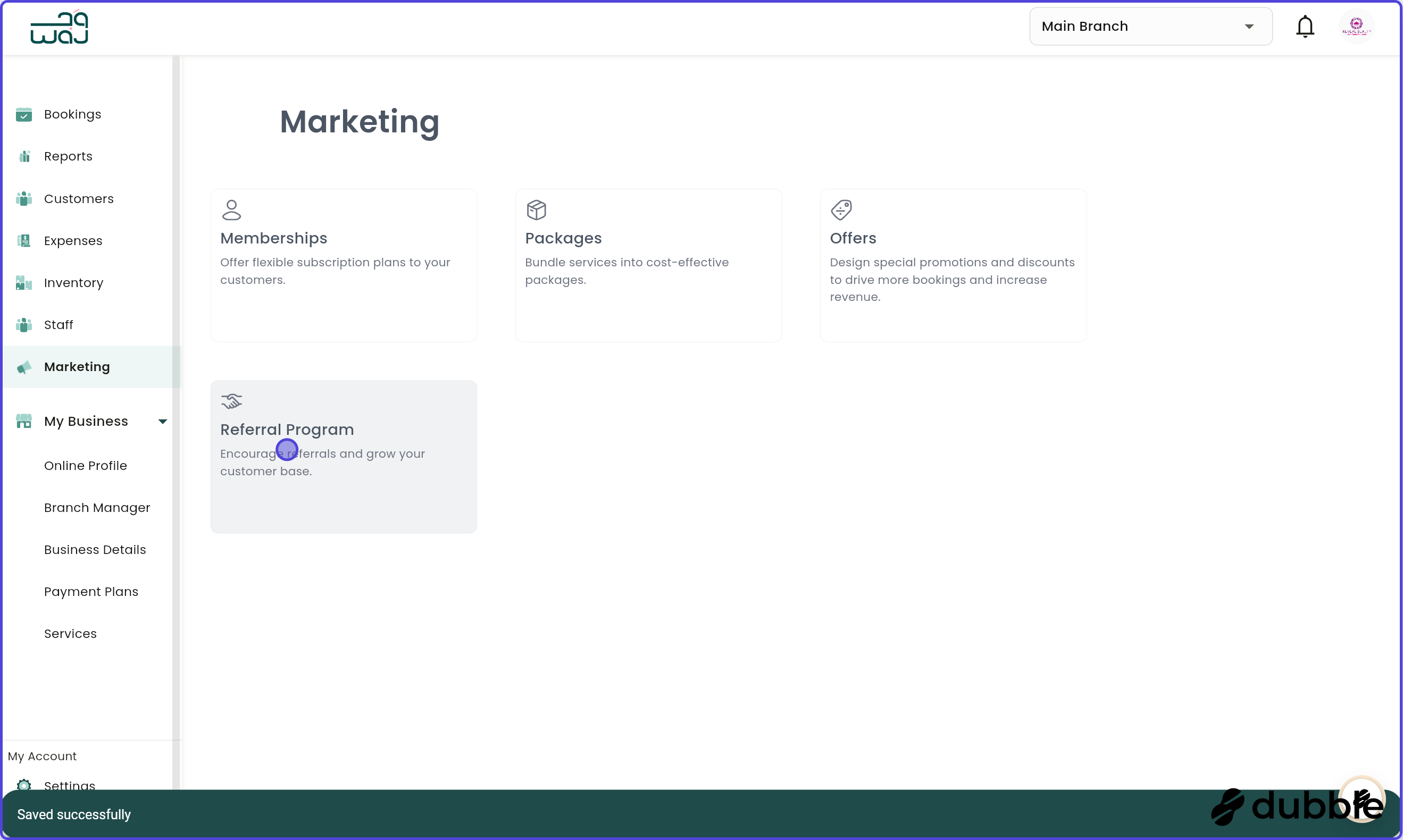Open the Referral Program card

pos(343,456)
